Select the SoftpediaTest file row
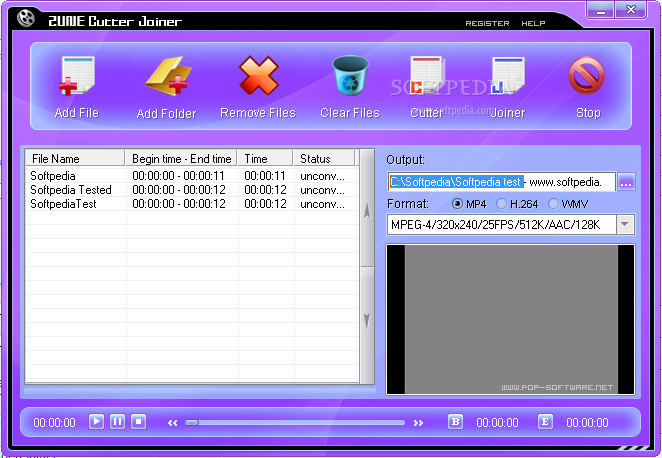 click(x=192, y=204)
